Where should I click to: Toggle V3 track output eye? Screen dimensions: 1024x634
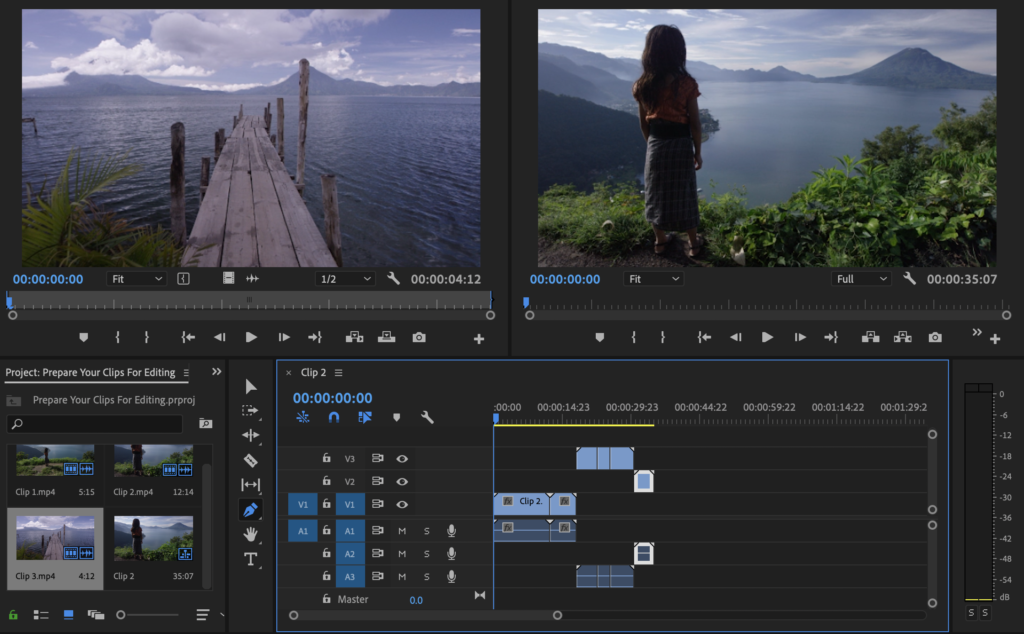tap(402, 459)
